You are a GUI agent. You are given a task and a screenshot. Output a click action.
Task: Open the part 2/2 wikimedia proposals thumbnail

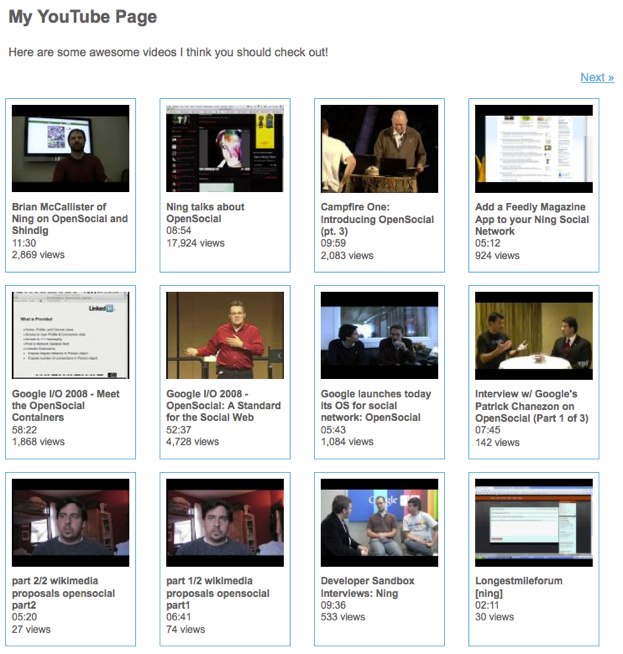[x=70, y=523]
